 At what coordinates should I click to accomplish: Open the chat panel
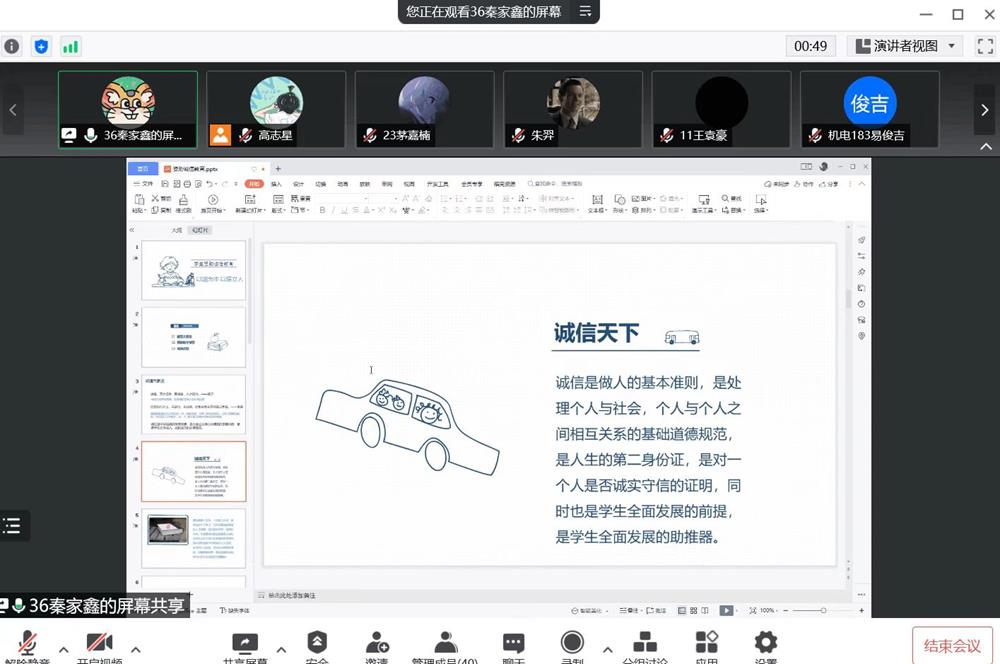pyautogui.click(x=513, y=645)
